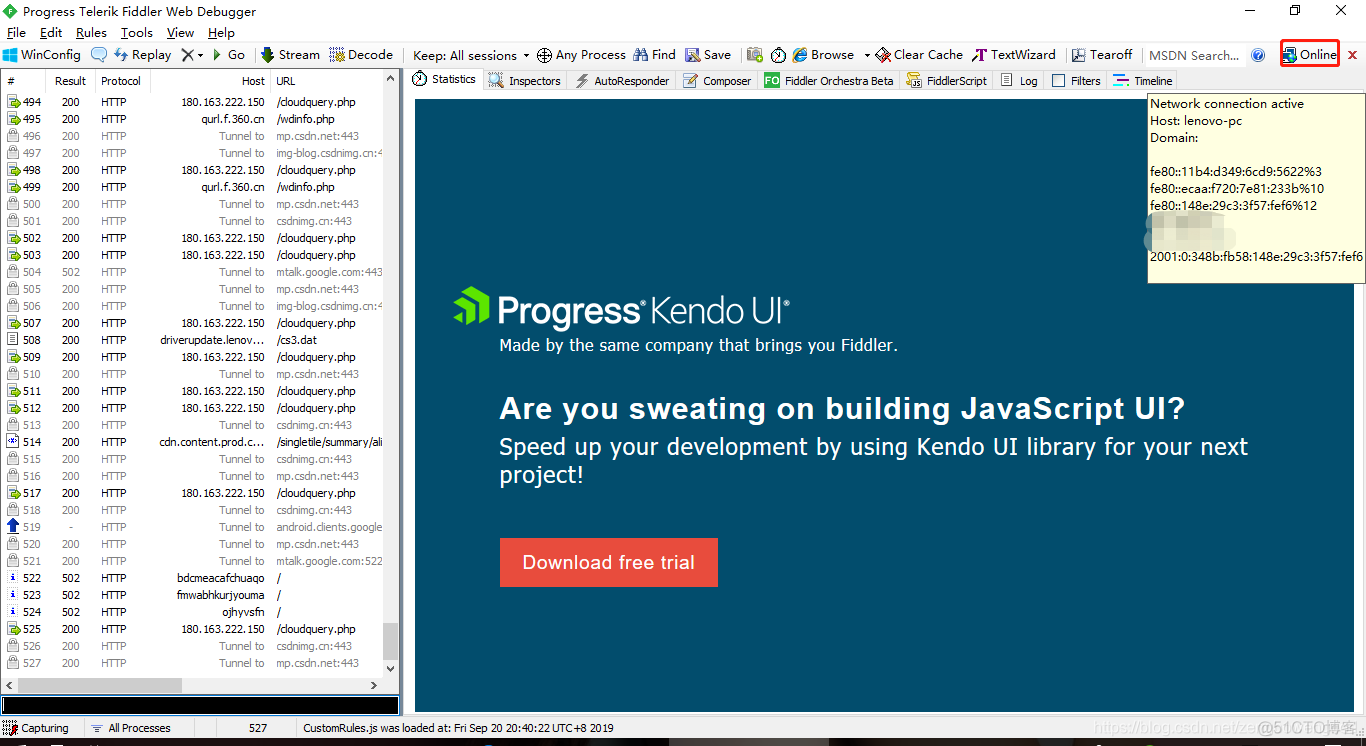
Task: Click the Any Process target picker
Action: [x=581, y=55]
